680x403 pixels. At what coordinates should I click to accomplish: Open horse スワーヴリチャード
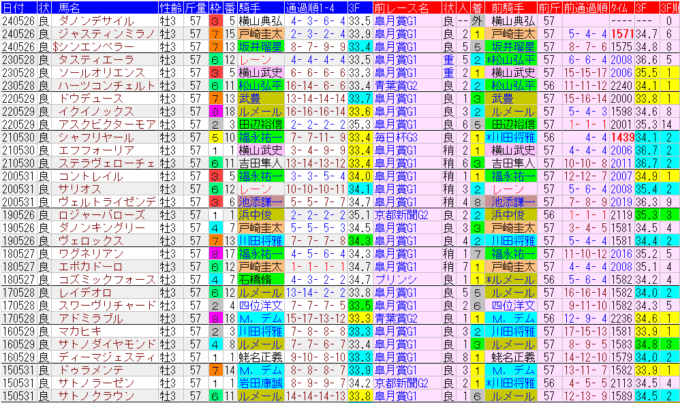click(x=106, y=305)
